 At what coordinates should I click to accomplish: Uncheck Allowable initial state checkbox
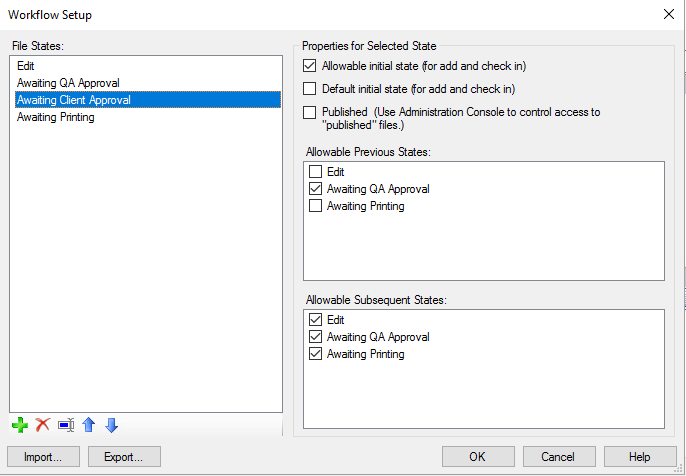click(x=309, y=66)
